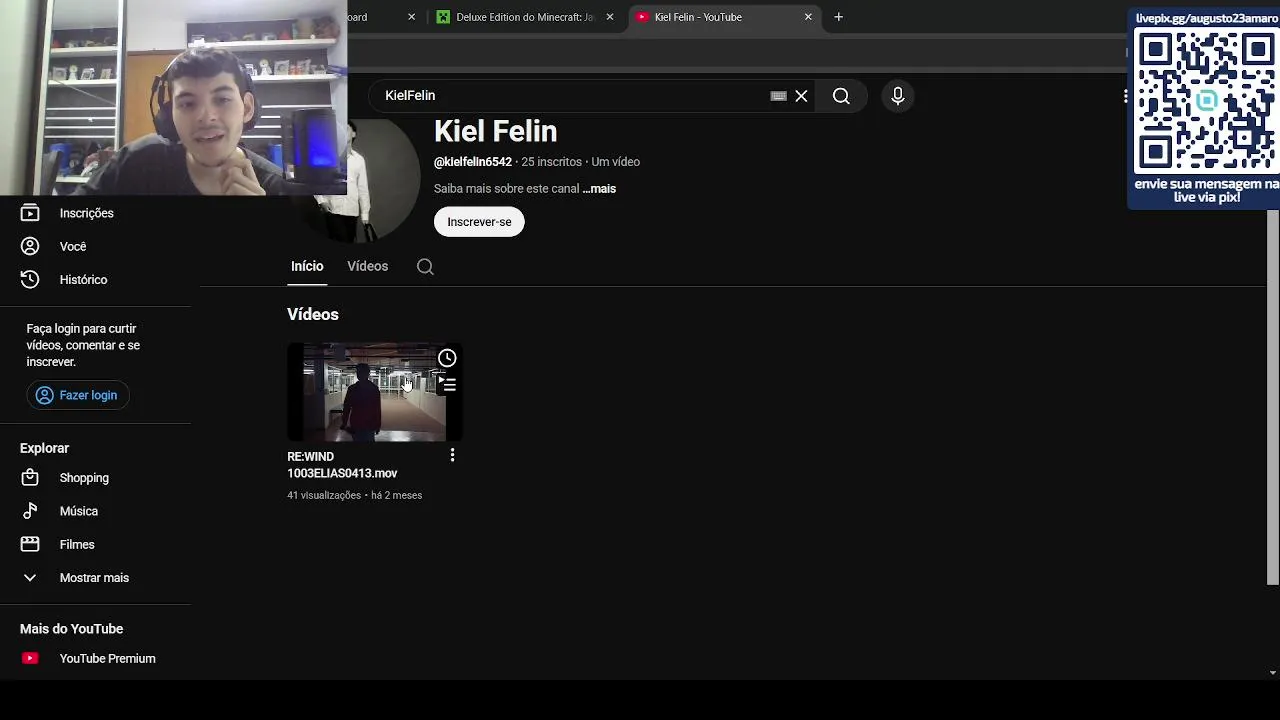Viewport: 1280px width, 720px height.
Task: Open the YouTube Premium icon
Action: pyautogui.click(x=30, y=658)
